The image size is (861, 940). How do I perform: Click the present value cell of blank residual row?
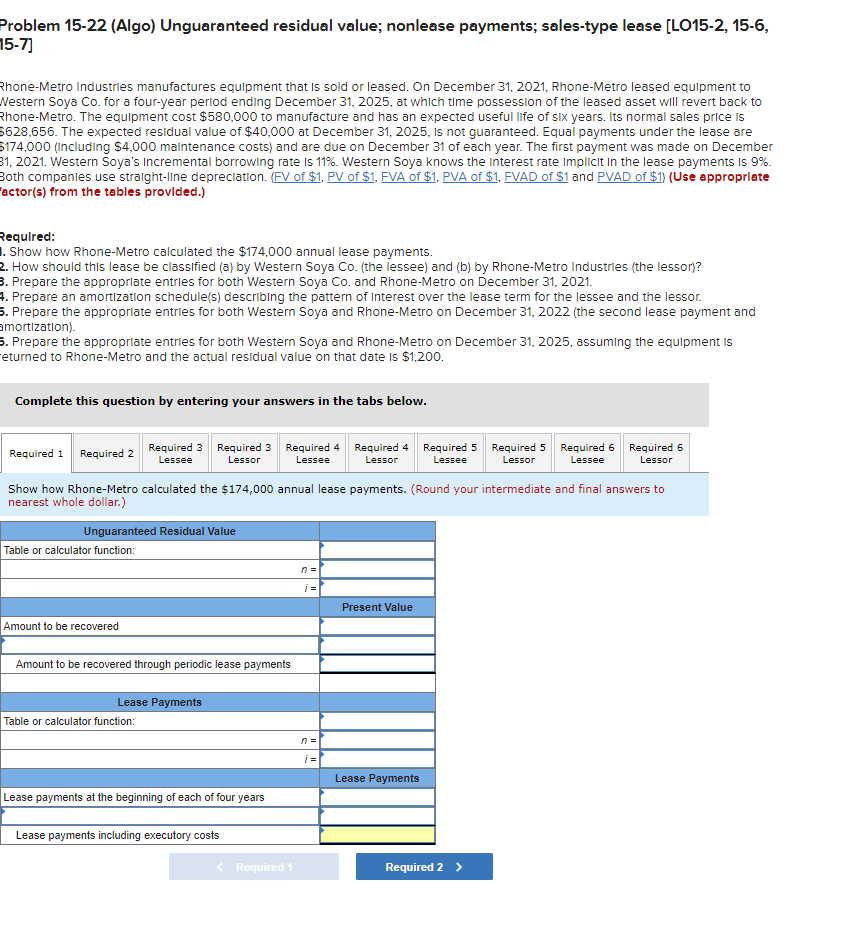(x=377, y=645)
